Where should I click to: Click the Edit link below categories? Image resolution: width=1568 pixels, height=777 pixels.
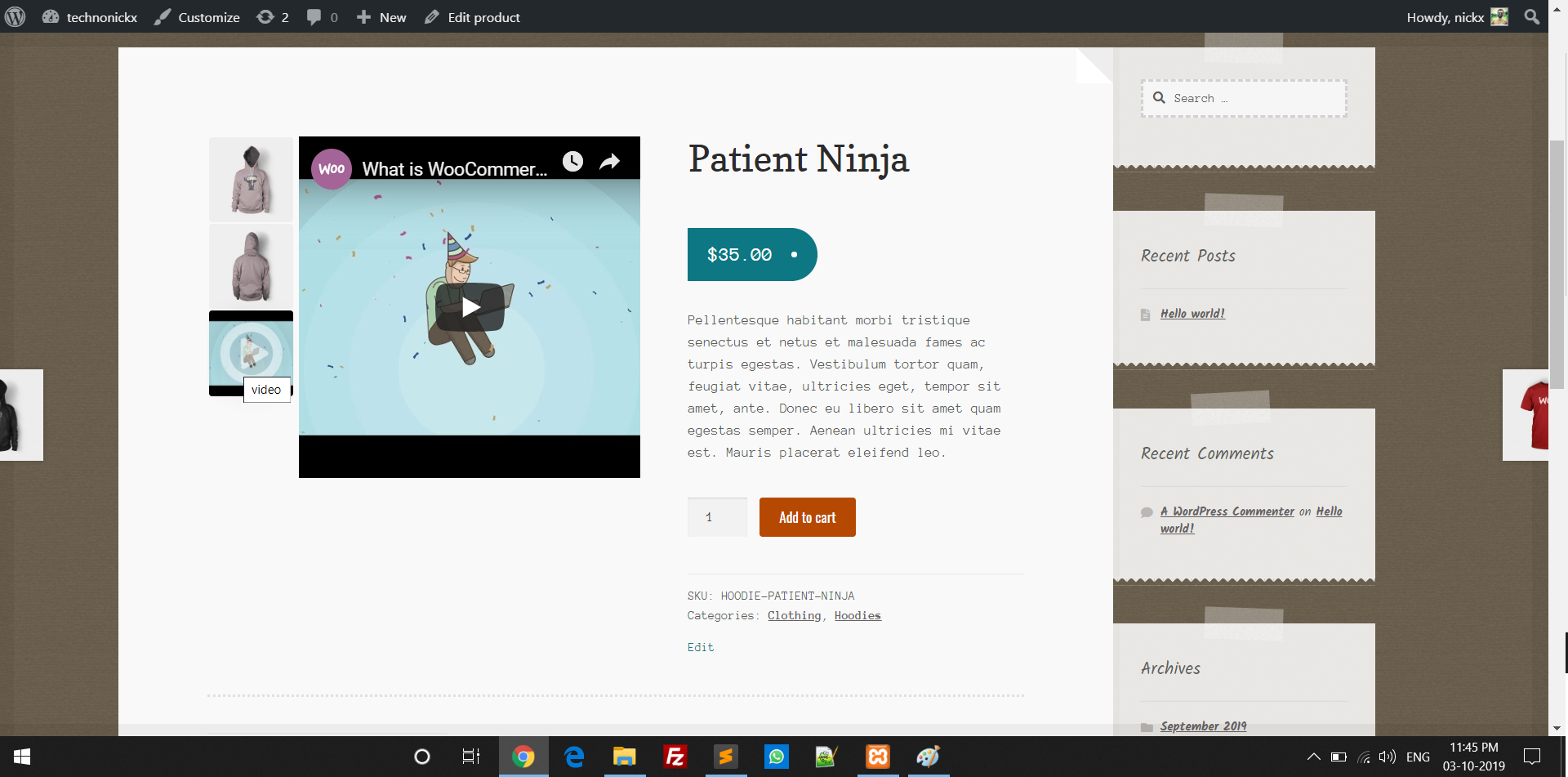point(701,647)
